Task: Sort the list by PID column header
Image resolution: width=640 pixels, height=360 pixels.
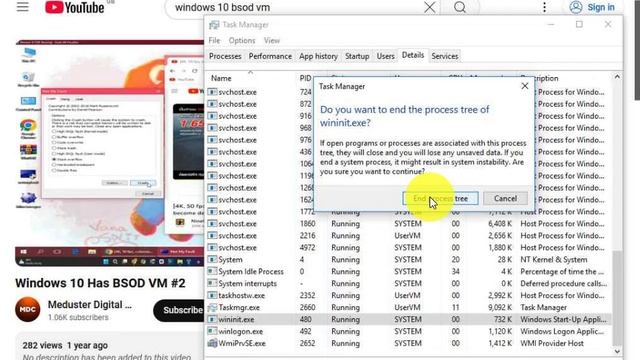Action: tap(305, 78)
